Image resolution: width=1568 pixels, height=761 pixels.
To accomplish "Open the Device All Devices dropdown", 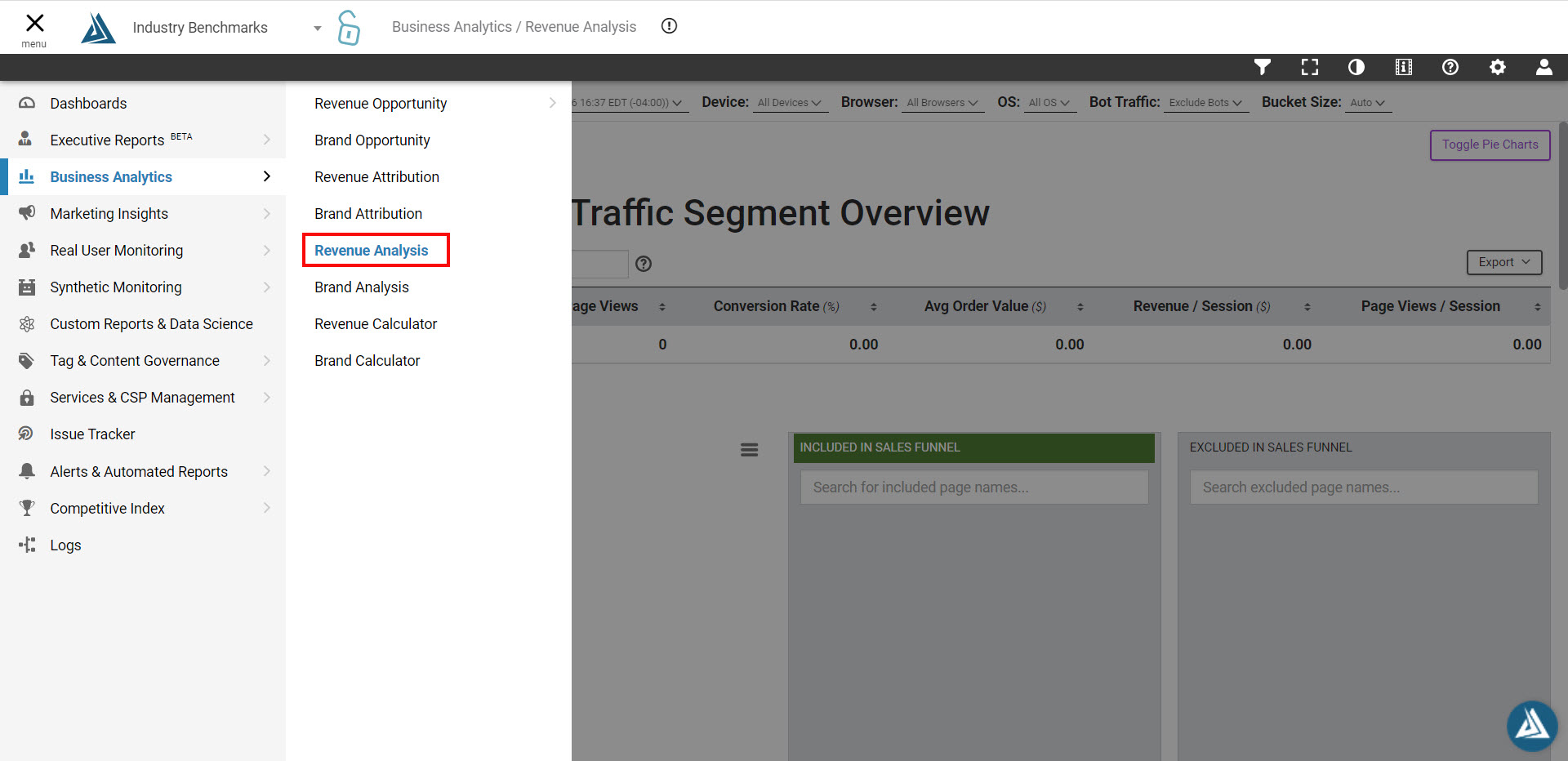I will (x=790, y=103).
